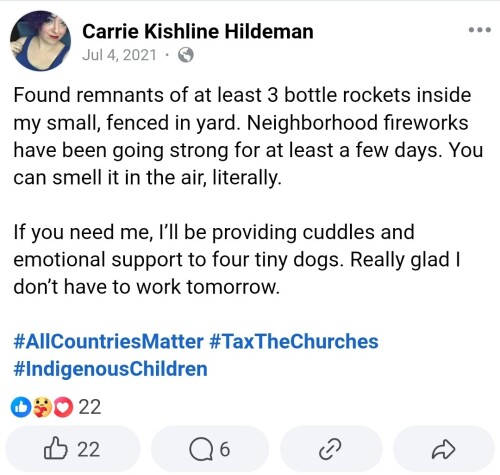Select the tiny dogs paragraph text
This screenshot has height=475, width=500.
coord(237,259)
